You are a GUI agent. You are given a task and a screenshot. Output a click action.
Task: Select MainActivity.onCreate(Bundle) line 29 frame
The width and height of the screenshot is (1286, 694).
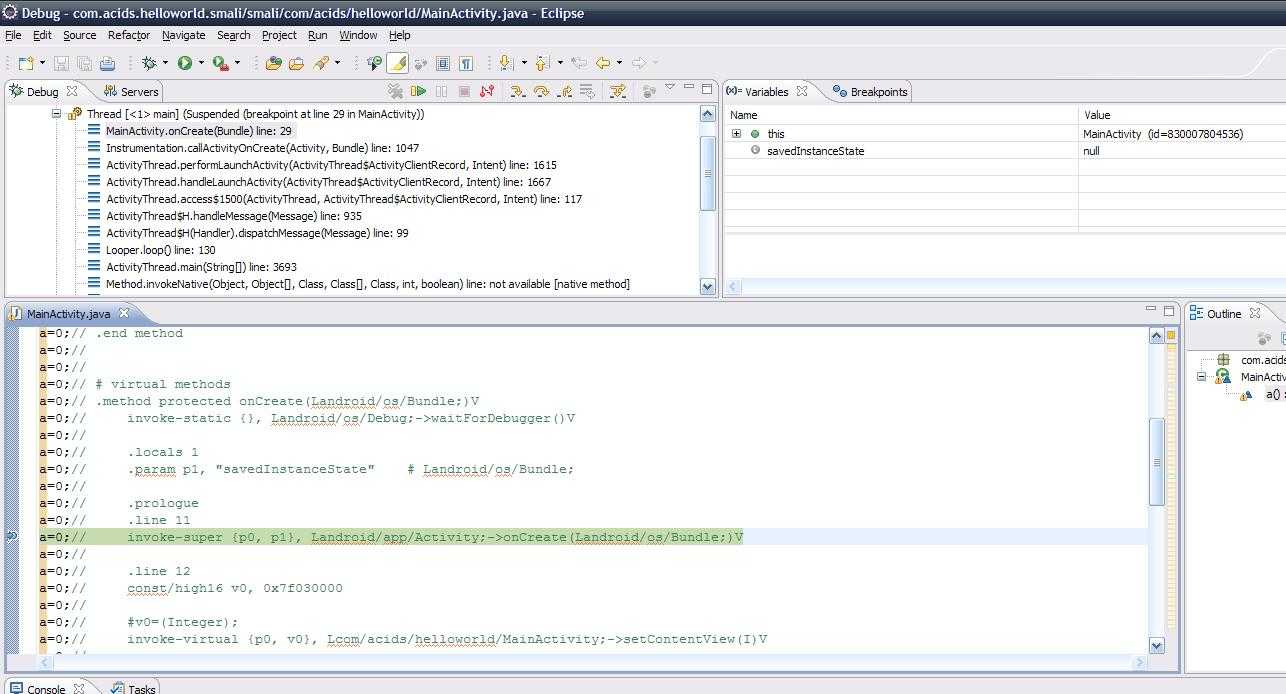coord(198,131)
